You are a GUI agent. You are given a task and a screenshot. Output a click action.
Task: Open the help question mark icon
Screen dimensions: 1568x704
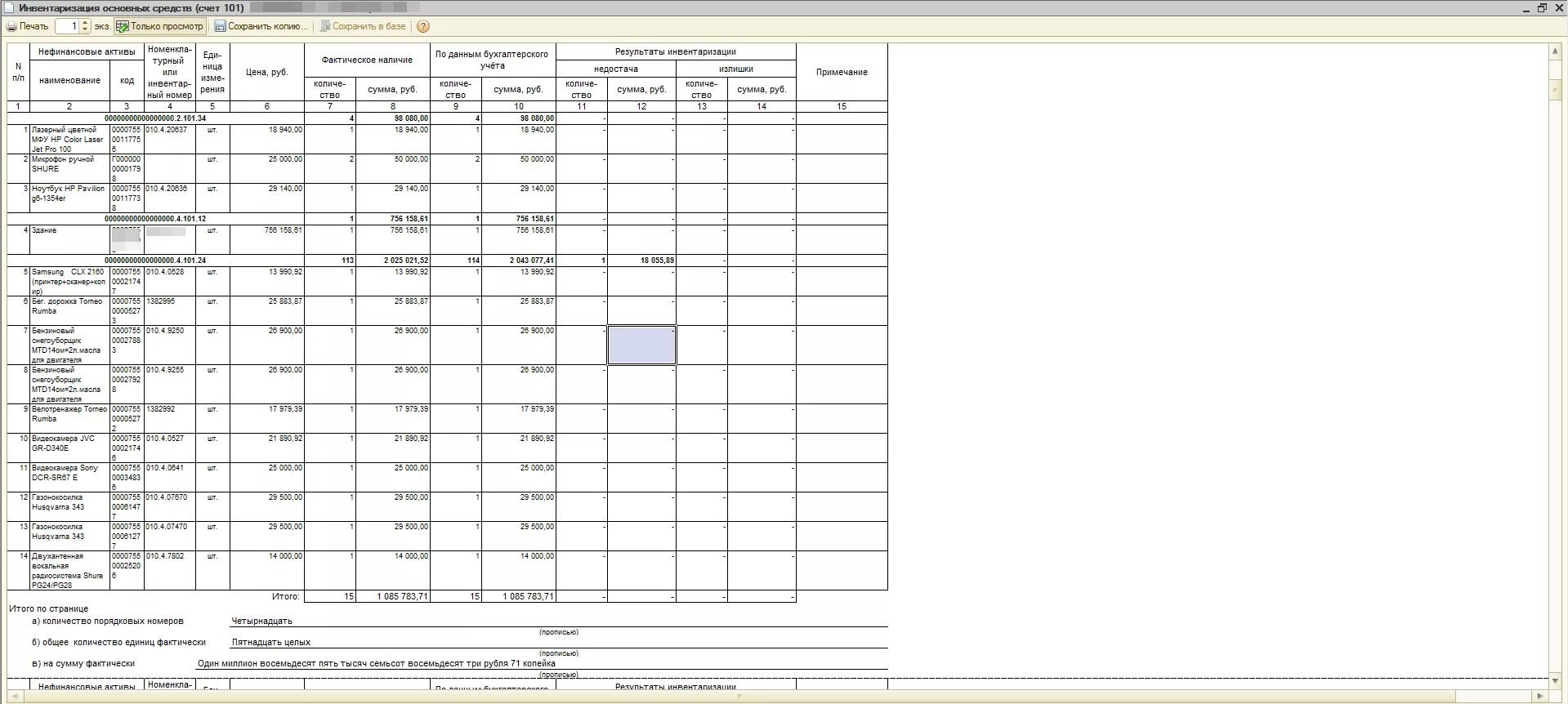(422, 26)
